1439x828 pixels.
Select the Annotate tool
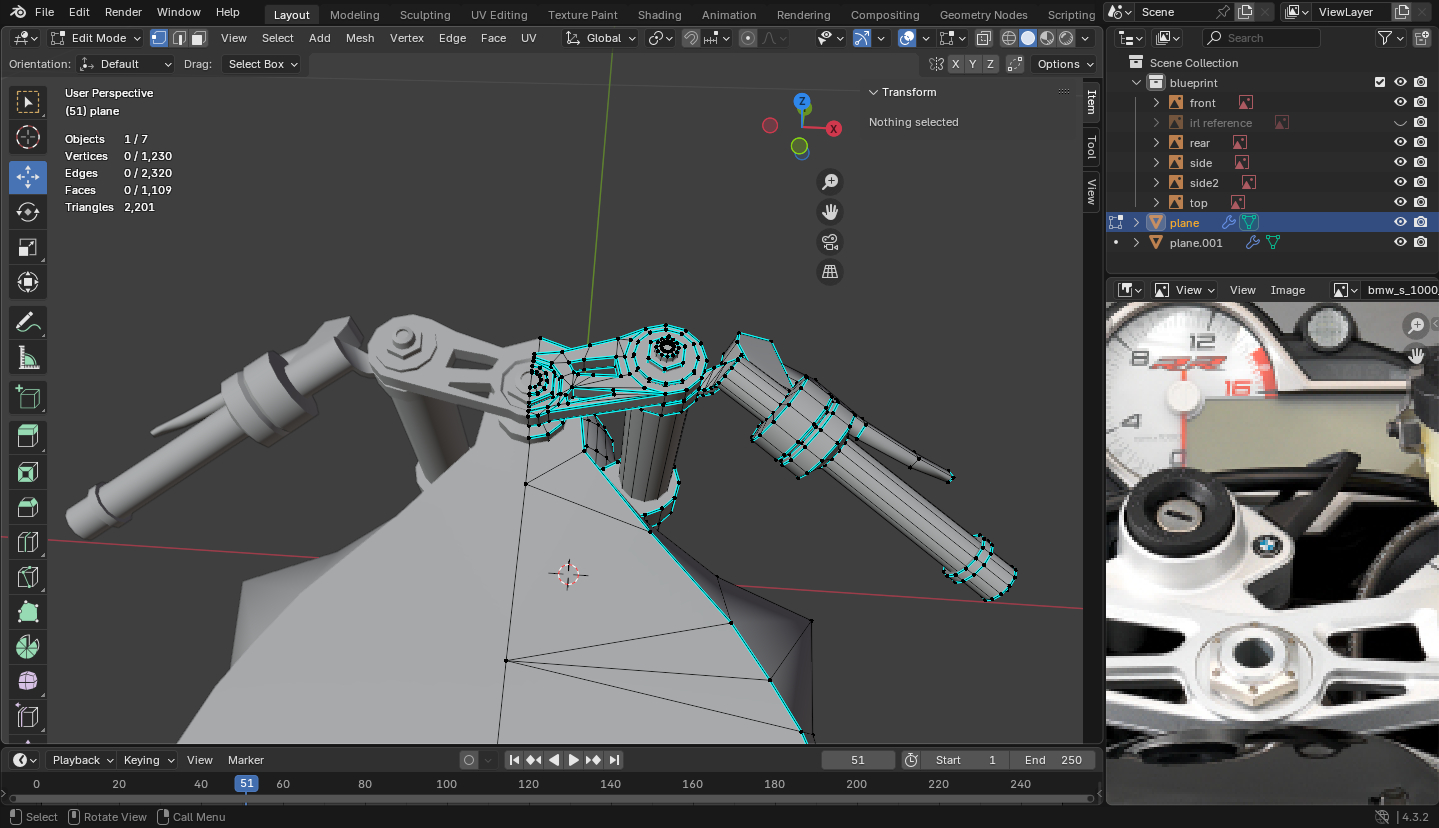tap(28, 323)
